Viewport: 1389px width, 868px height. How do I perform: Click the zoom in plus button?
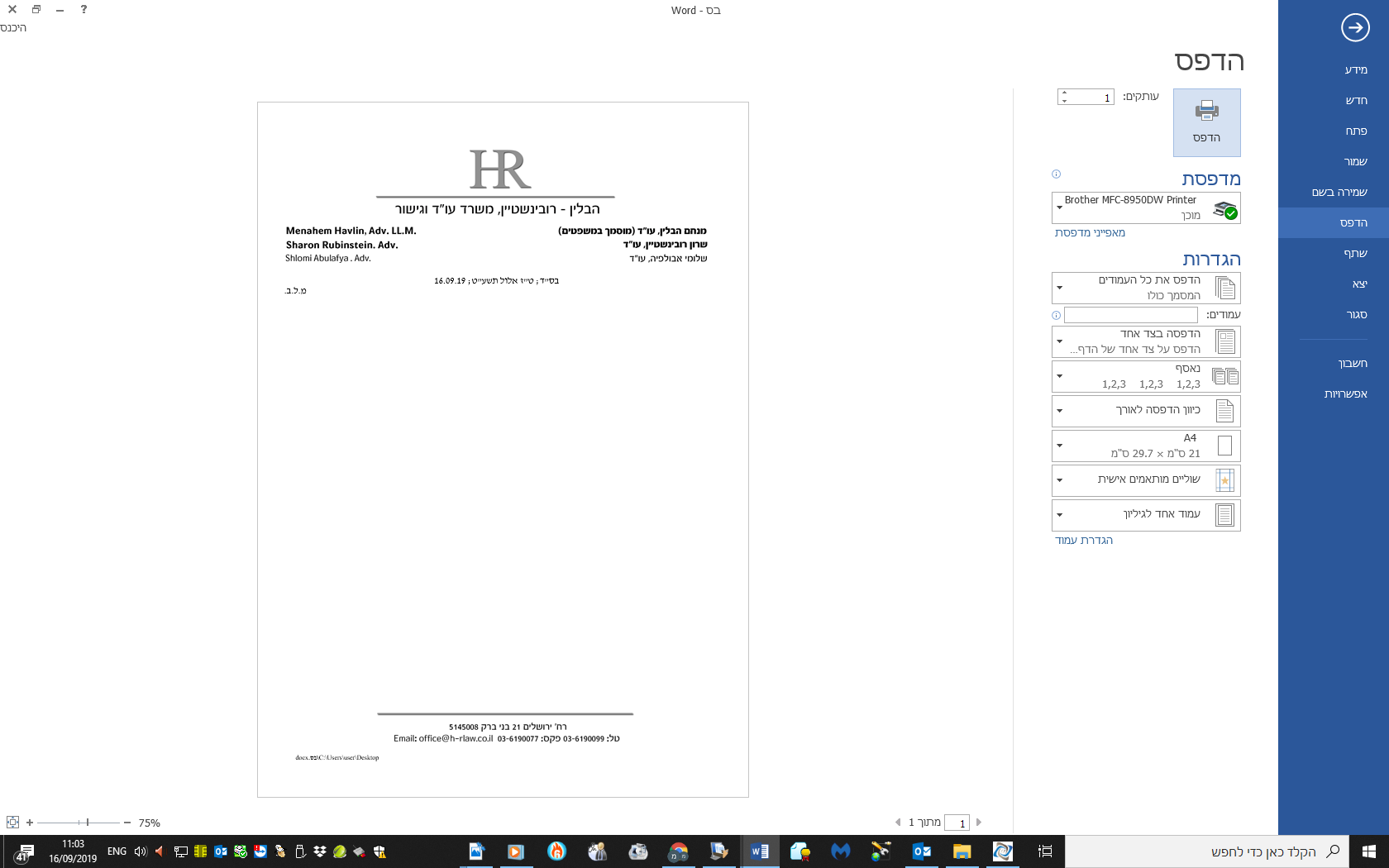point(30,823)
